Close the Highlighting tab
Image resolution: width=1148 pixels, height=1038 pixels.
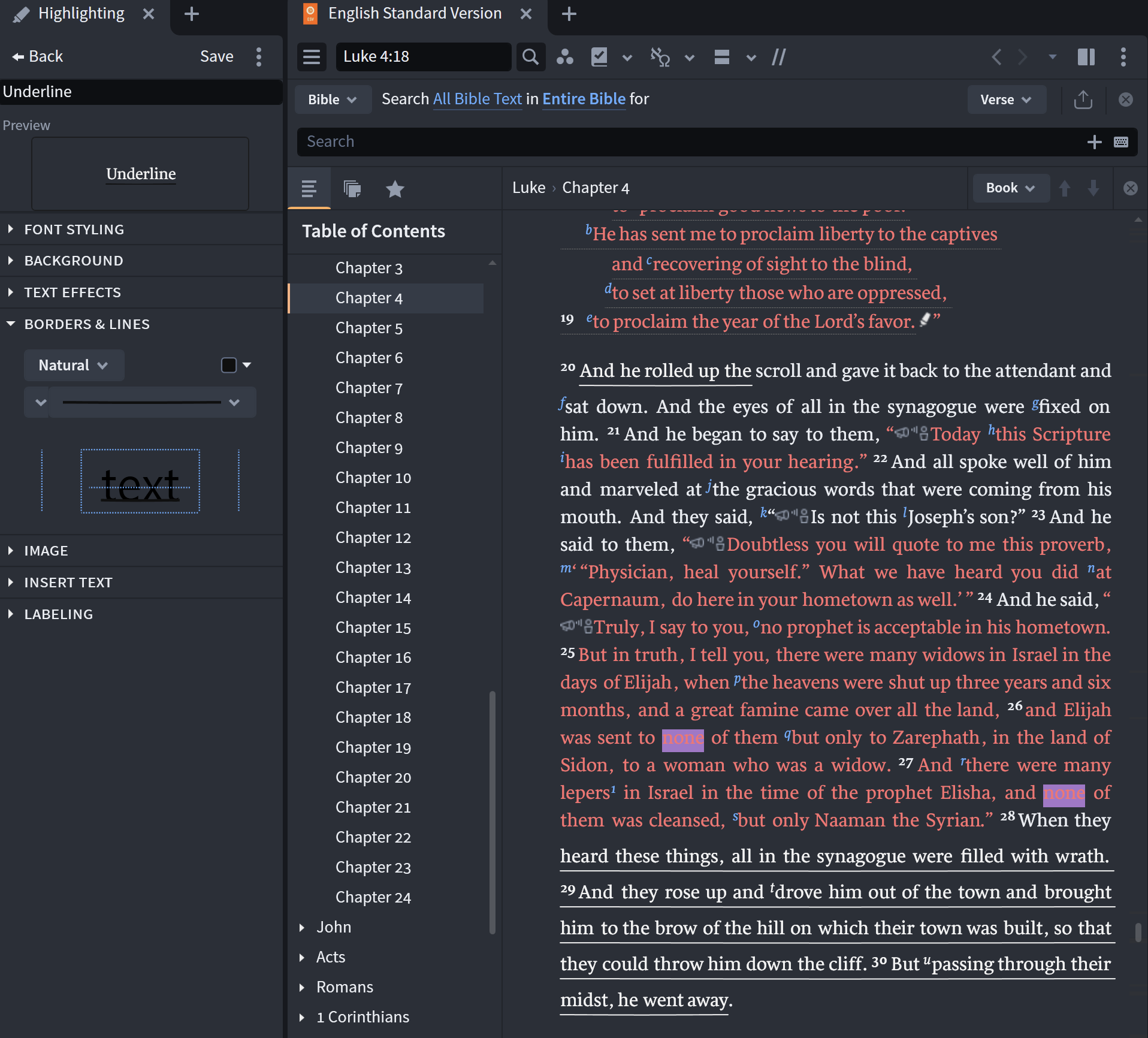149,14
